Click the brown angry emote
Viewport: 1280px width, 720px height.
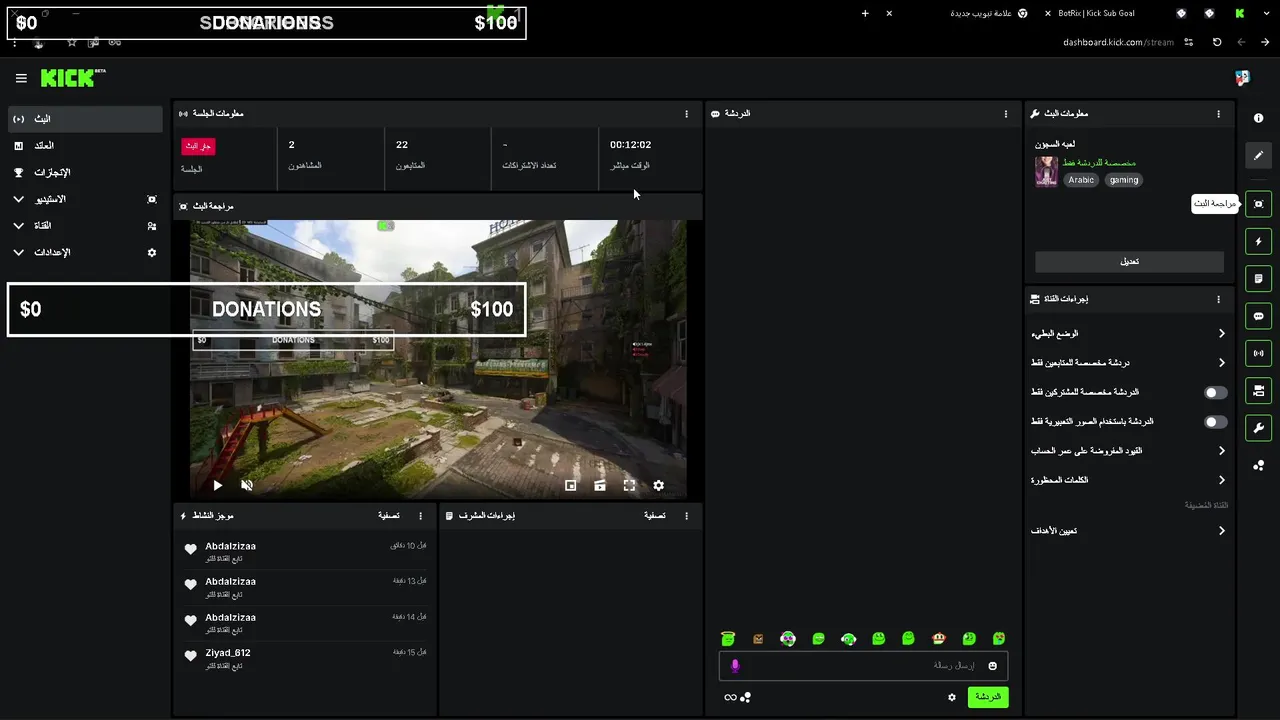(758, 638)
